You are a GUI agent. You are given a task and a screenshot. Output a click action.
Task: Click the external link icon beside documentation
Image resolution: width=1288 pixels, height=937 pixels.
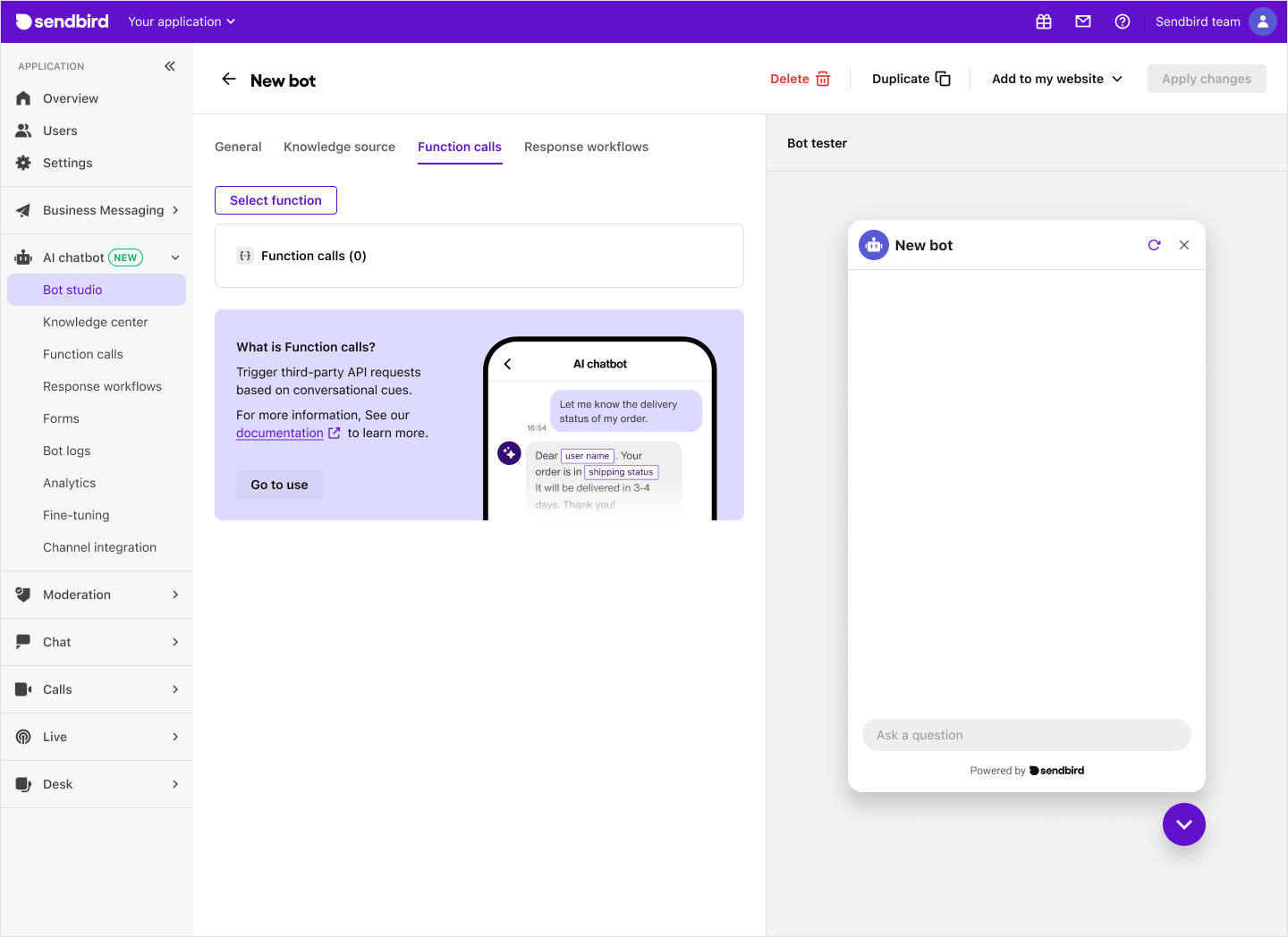(335, 433)
